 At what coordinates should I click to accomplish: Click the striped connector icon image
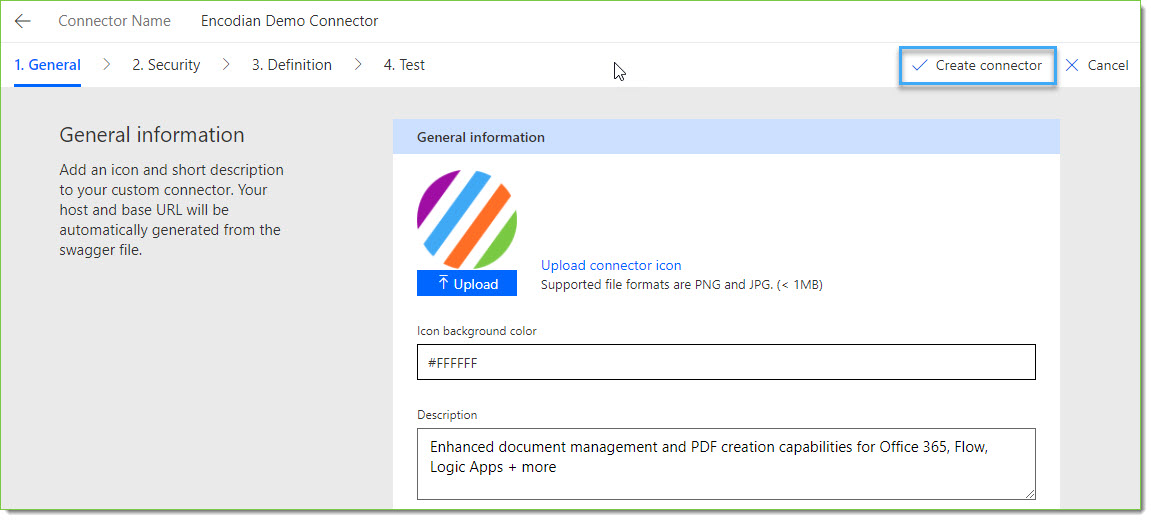[467, 219]
